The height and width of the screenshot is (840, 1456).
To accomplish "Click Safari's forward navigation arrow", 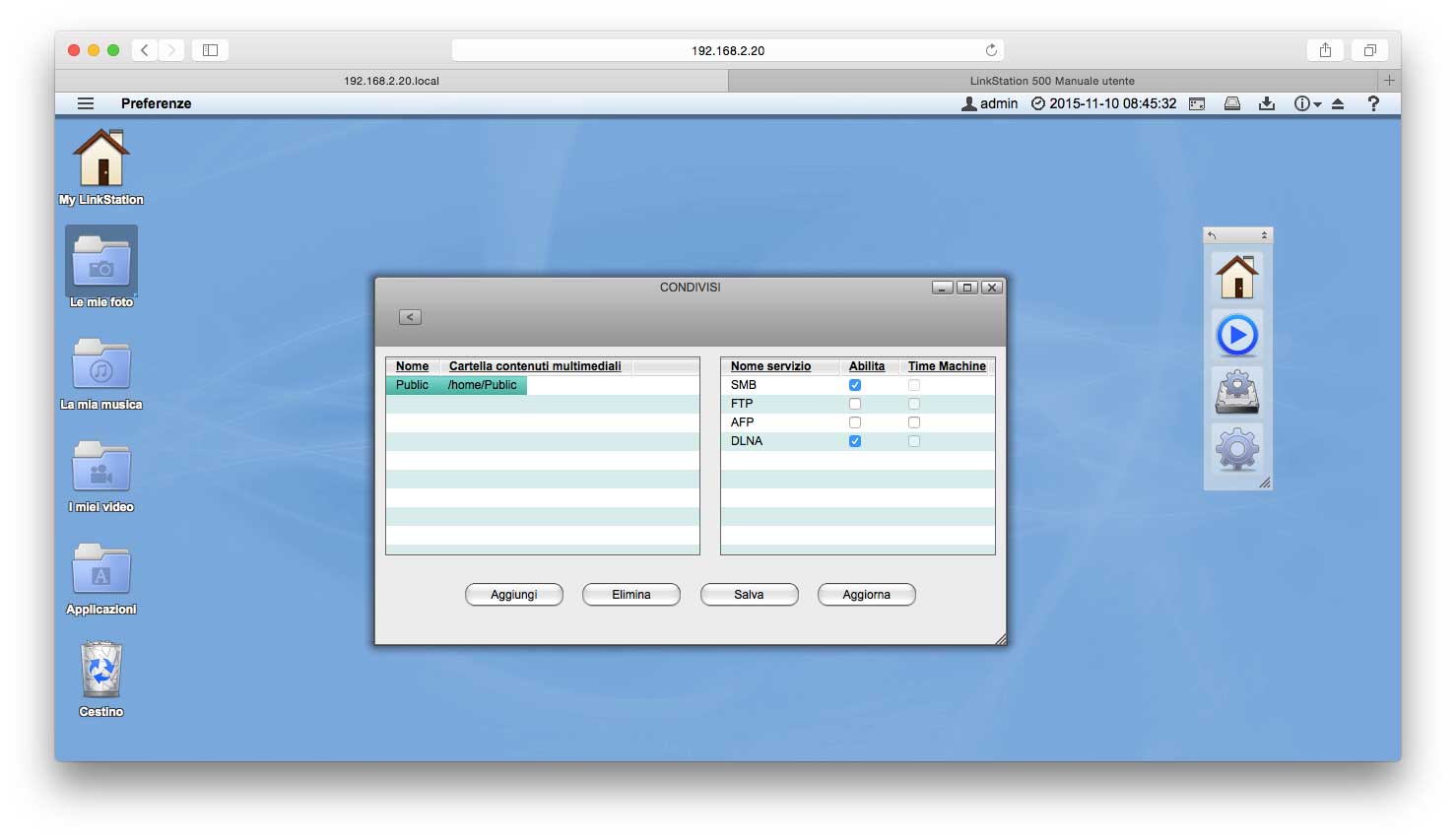I will pyautogui.click(x=171, y=50).
